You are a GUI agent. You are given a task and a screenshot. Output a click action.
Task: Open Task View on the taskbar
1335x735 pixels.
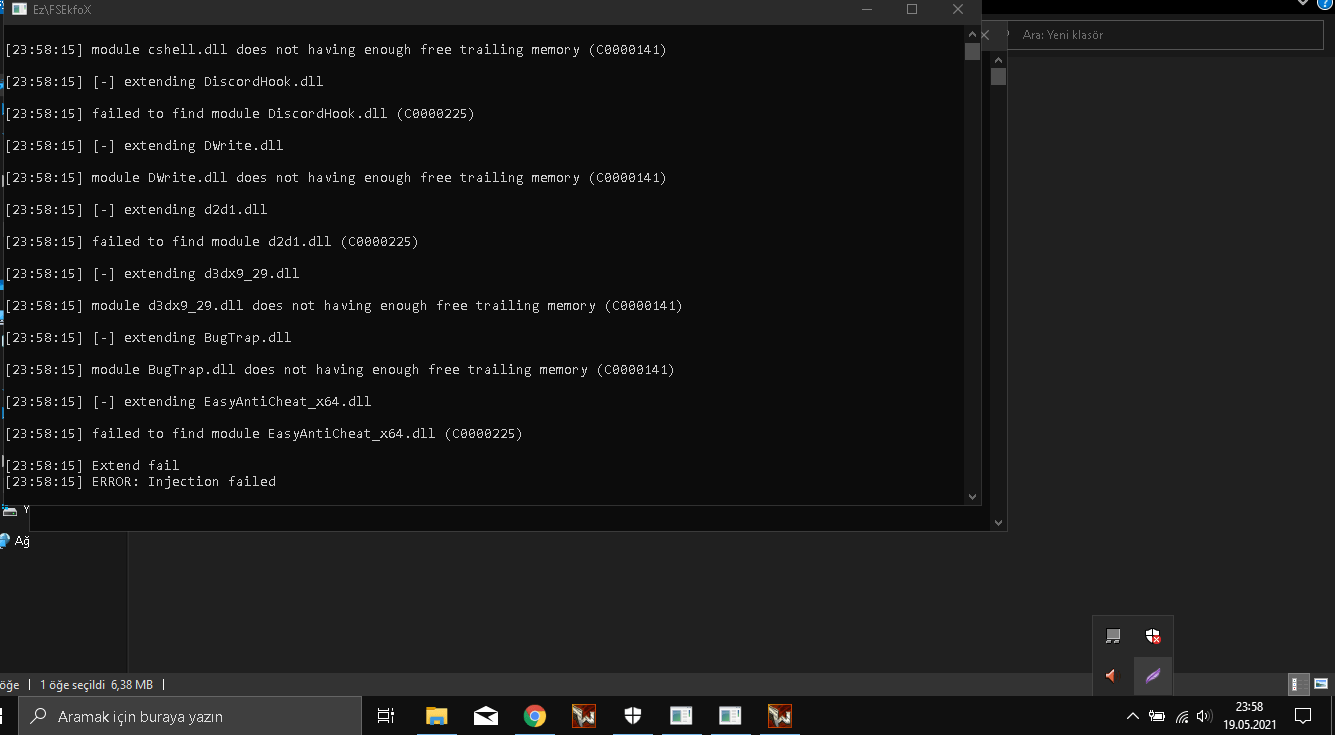click(386, 716)
